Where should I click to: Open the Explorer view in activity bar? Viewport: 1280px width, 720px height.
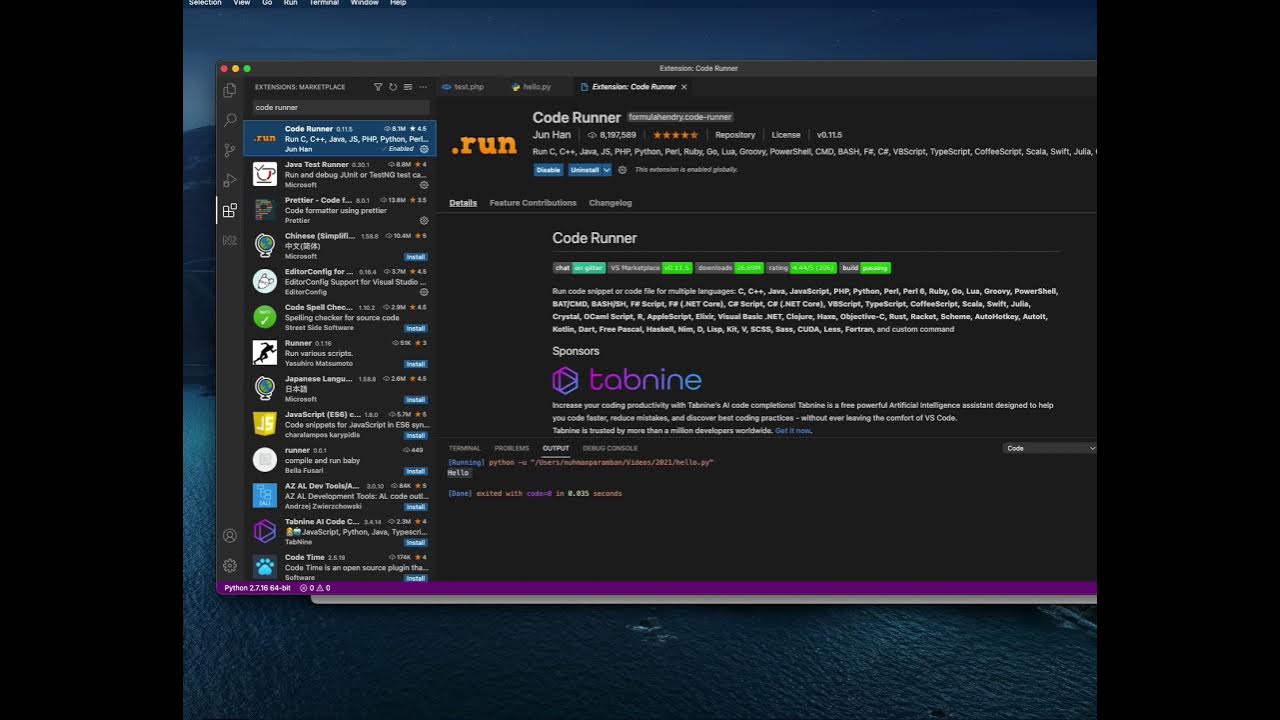230,90
